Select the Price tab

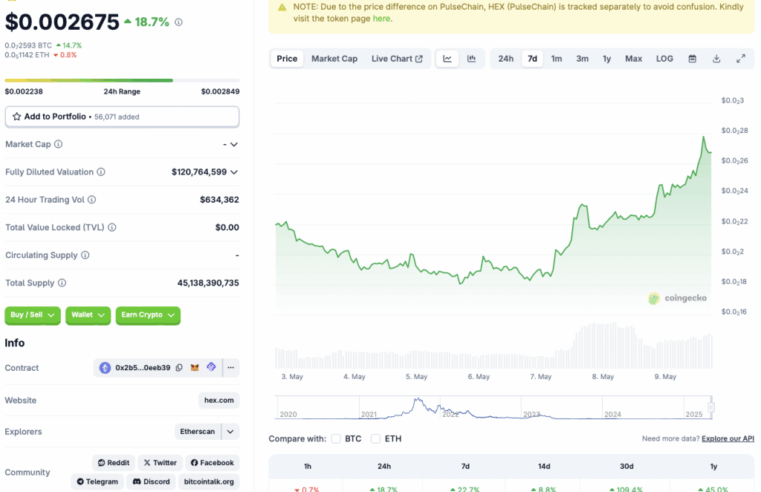(287, 59)
